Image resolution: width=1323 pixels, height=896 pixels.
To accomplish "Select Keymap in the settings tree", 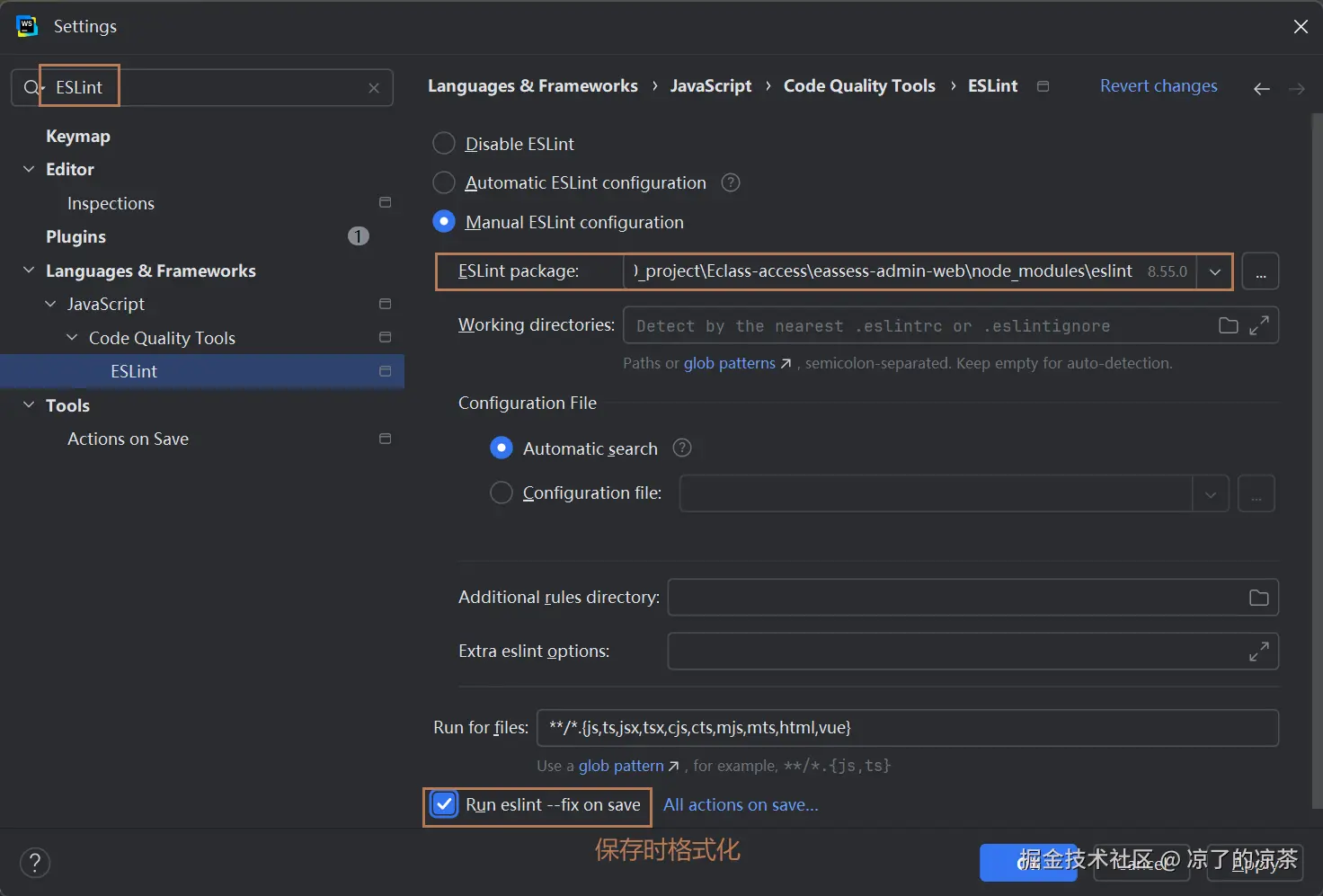I will (78, 136).
